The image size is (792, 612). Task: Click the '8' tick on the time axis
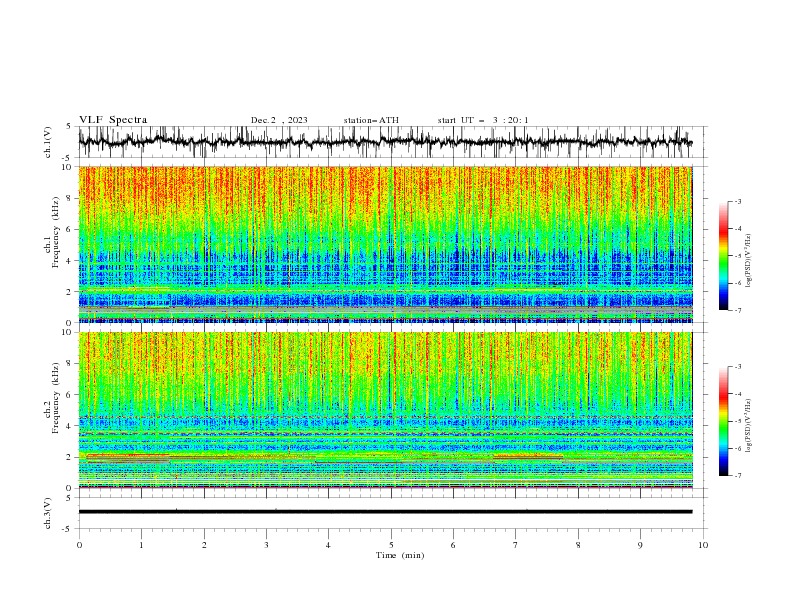(578, 545)
